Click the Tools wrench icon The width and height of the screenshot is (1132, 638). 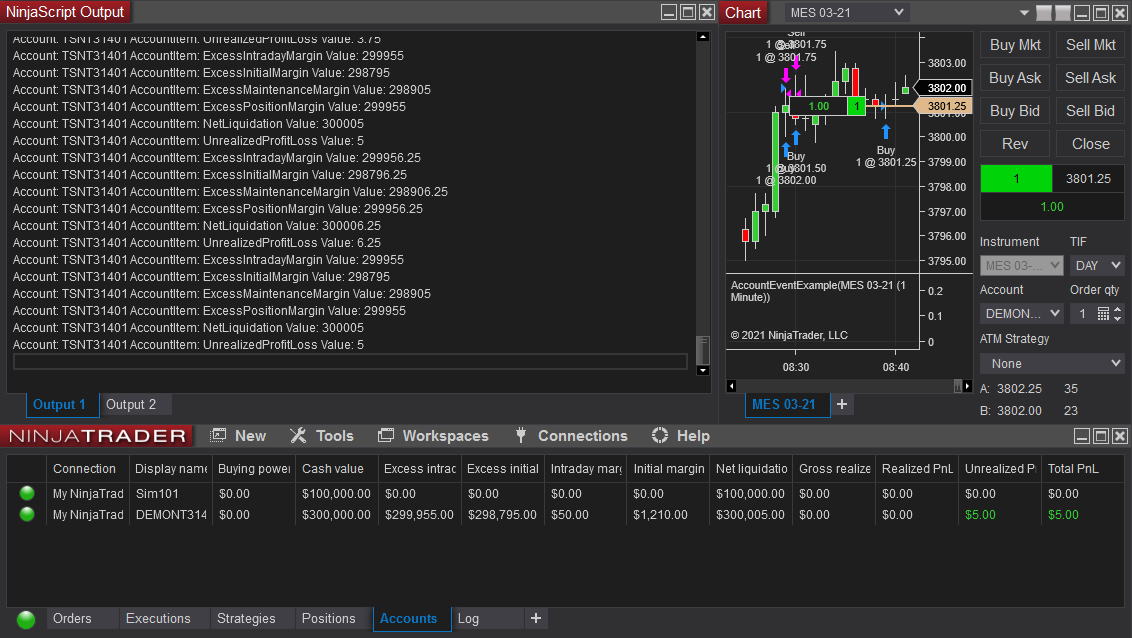[x=297, y=435]
